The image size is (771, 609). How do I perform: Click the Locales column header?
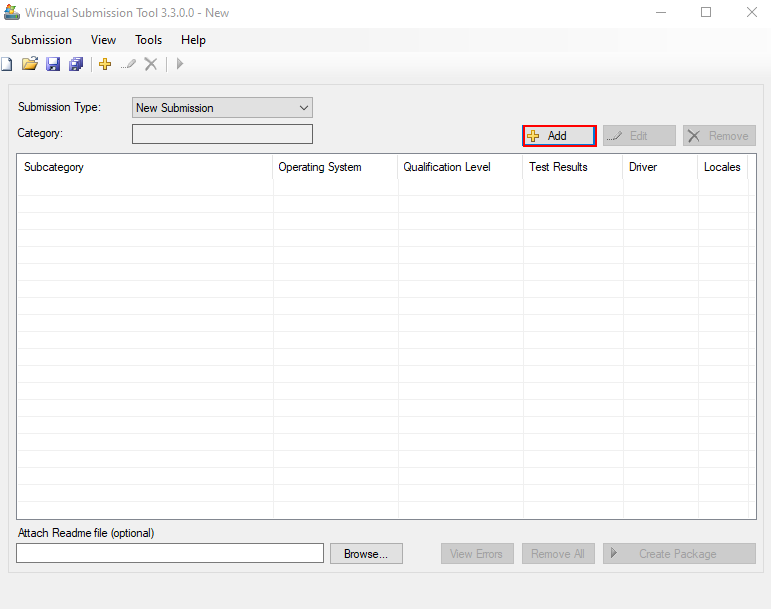point(723,167)
